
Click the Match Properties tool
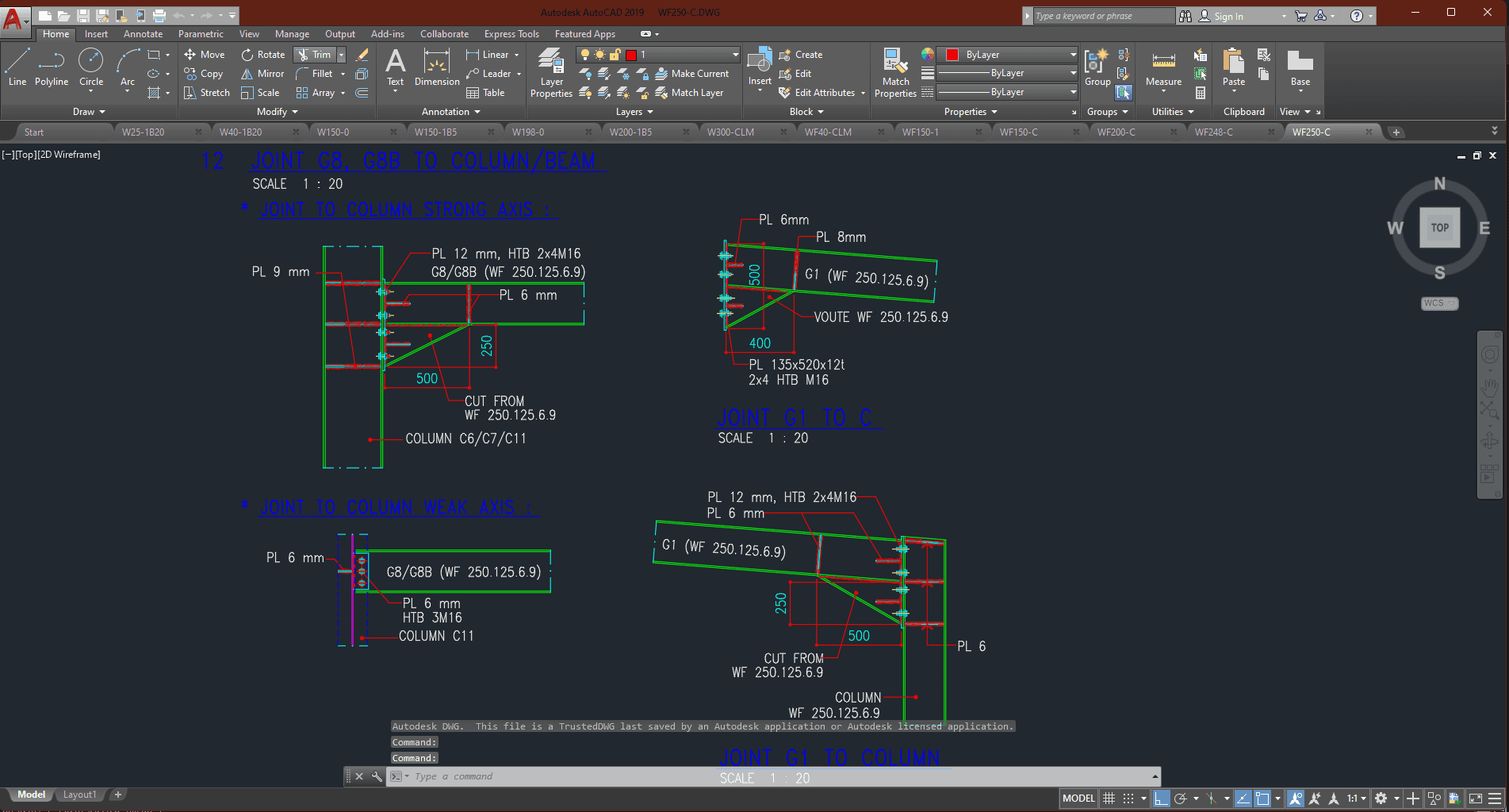pyautogui.click(x=894, y=71)
